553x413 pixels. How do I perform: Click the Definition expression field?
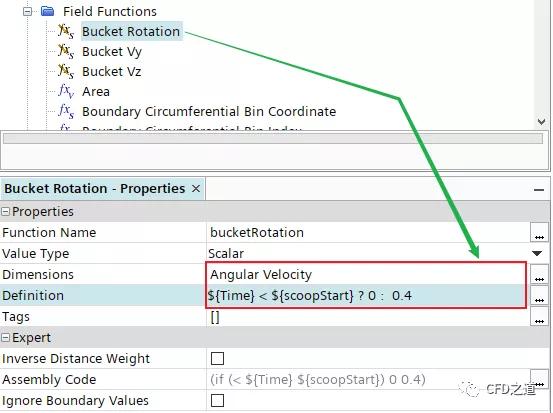369,295
